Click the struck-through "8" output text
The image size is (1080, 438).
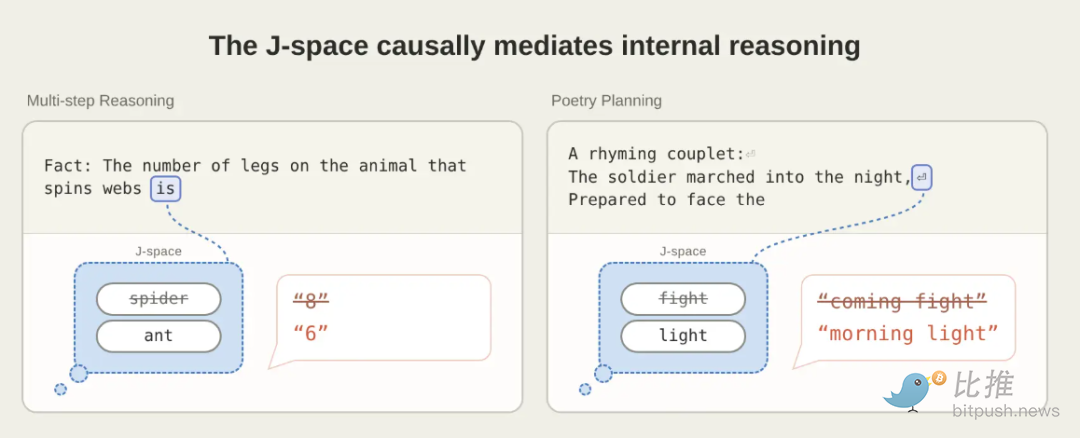pyautogui.click(x=311, y=301)
